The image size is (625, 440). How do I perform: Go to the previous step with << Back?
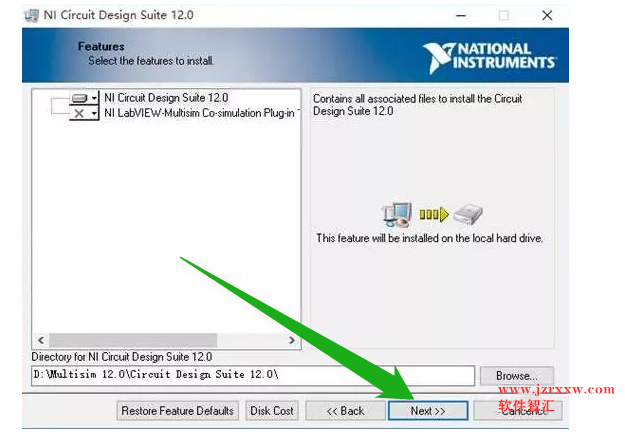coord(345,411)
